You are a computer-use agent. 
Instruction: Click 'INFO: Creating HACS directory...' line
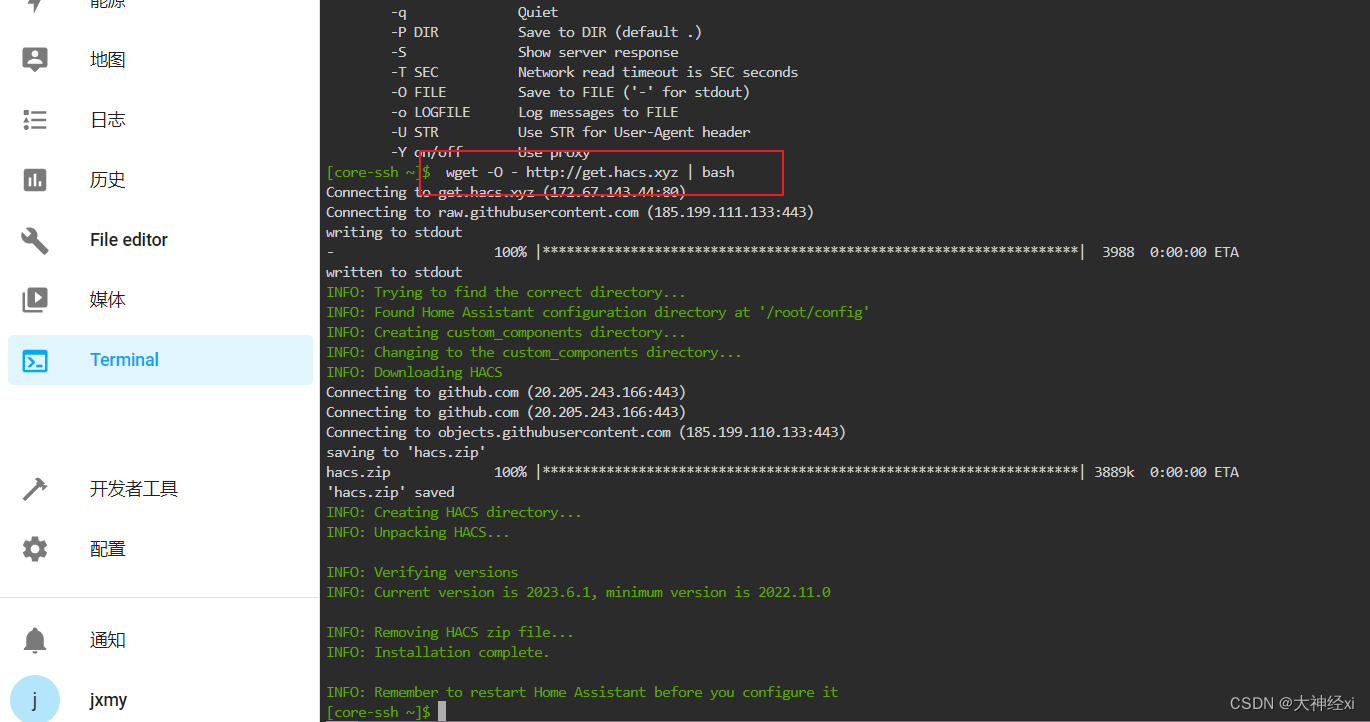tap(454, 512)
